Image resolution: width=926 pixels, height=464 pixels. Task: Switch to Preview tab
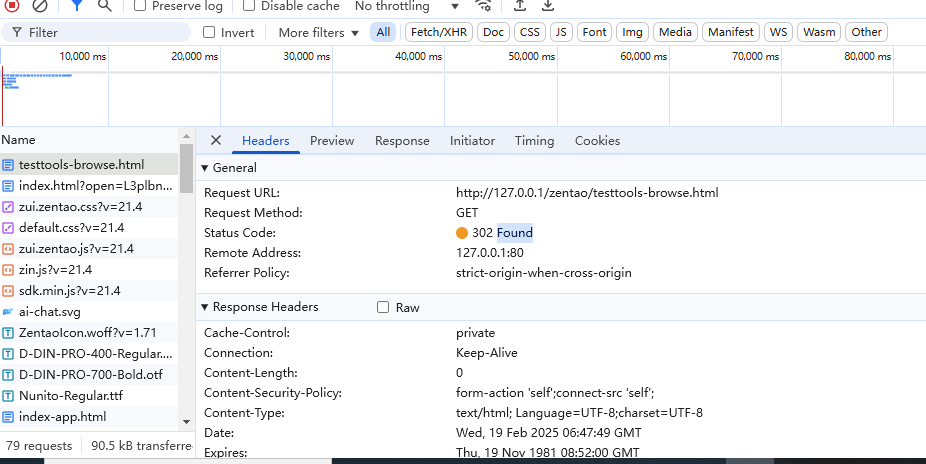332,140
